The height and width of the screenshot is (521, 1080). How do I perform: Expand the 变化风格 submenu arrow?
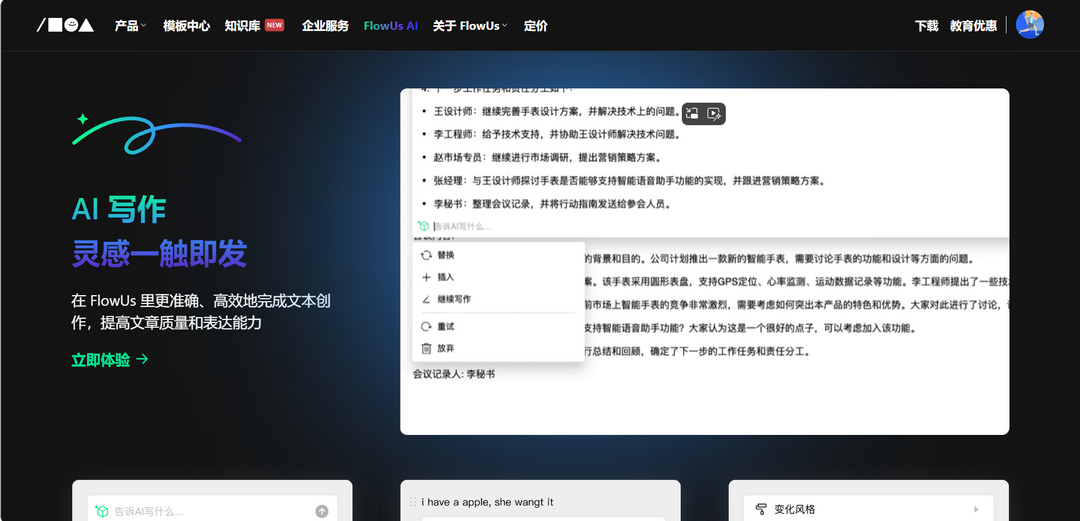pyautogui.click(x=976, y=509)
